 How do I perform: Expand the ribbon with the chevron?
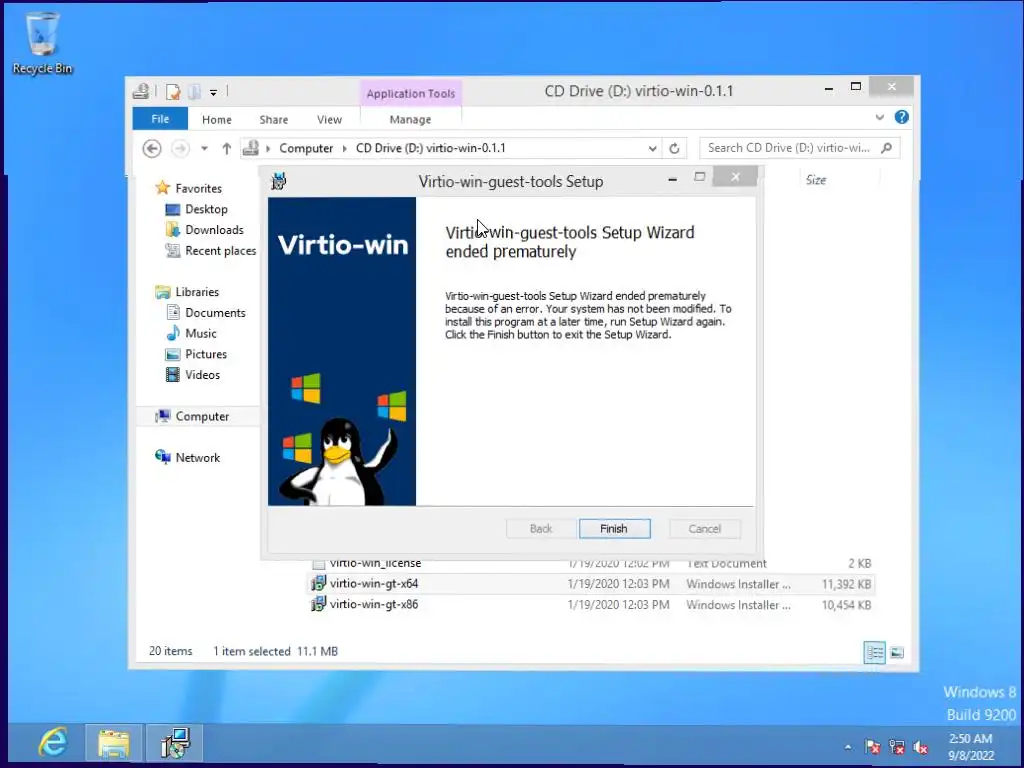(x=880, y=118)
